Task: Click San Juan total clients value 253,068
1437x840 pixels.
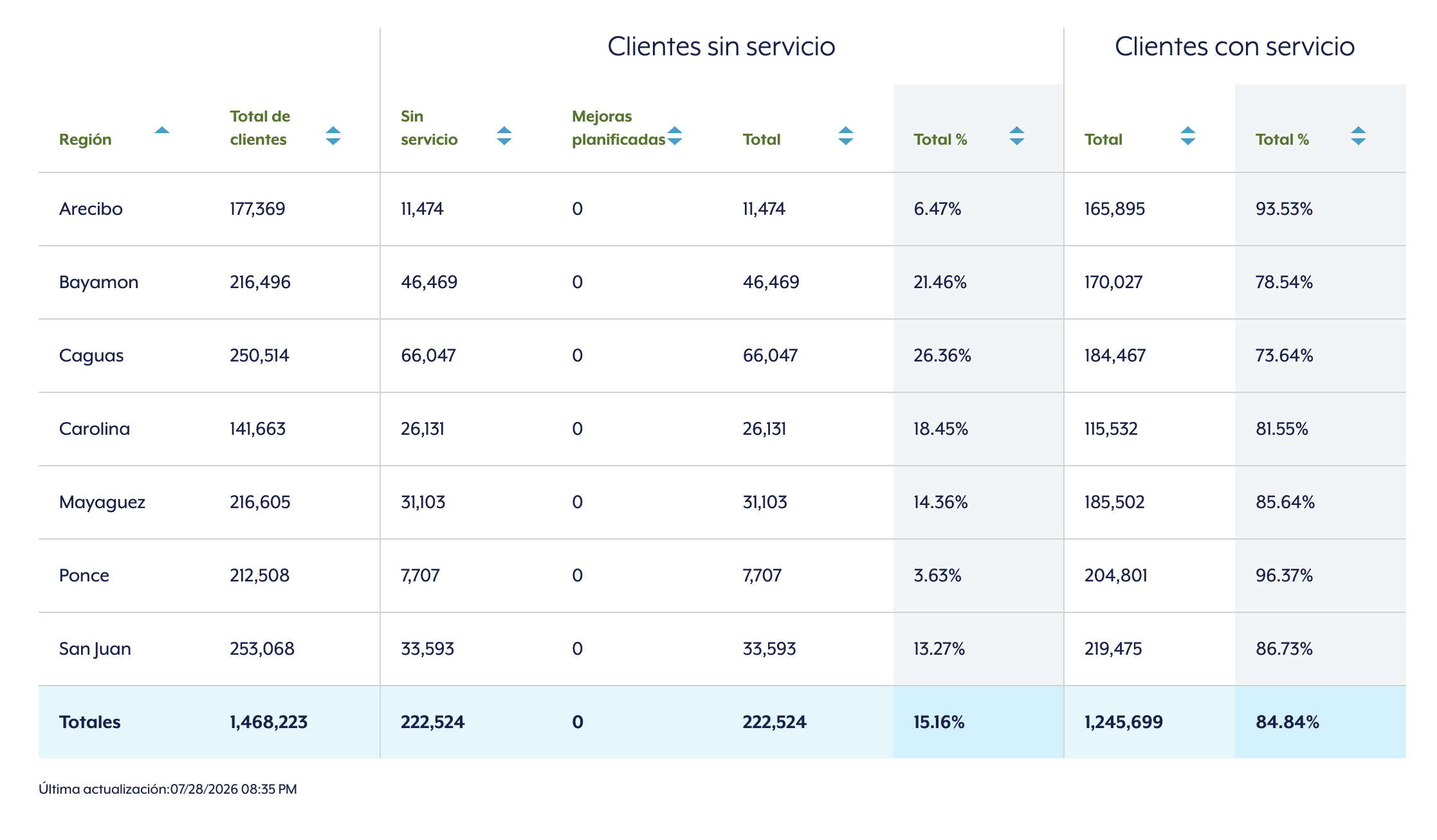Action: (262, 649)
